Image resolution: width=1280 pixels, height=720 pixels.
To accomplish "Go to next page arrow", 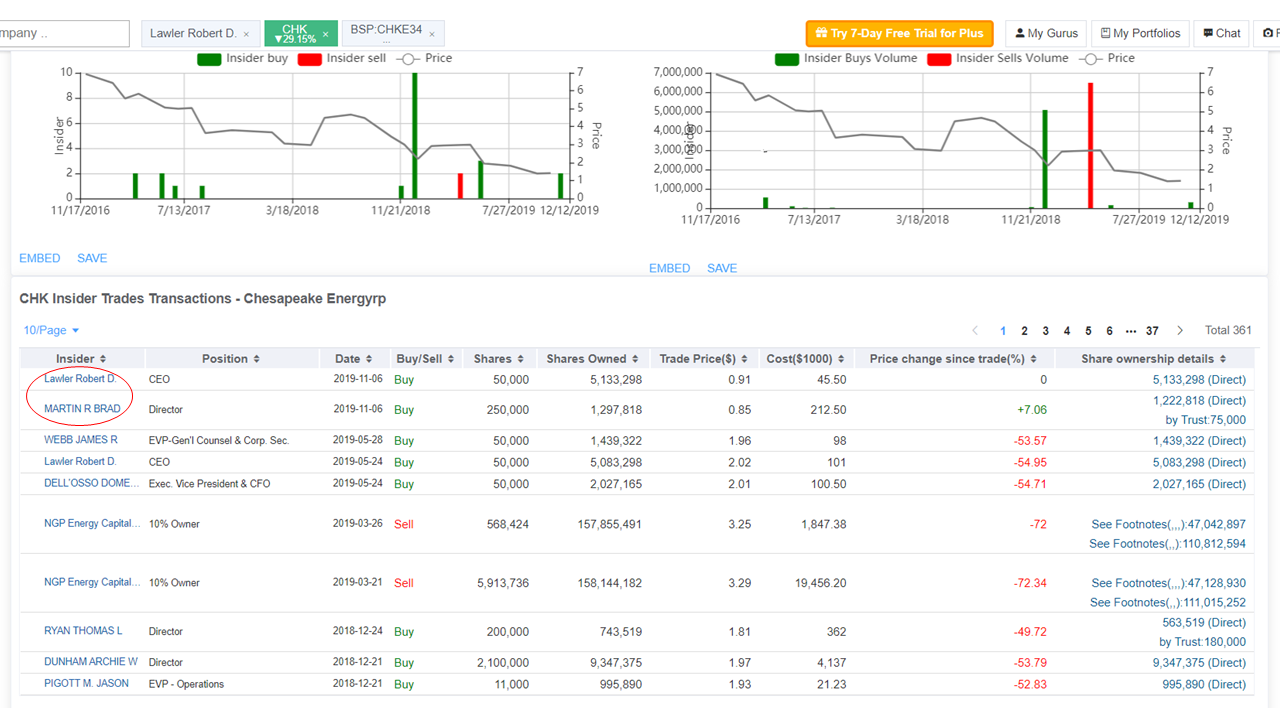I will [1180, 331].
